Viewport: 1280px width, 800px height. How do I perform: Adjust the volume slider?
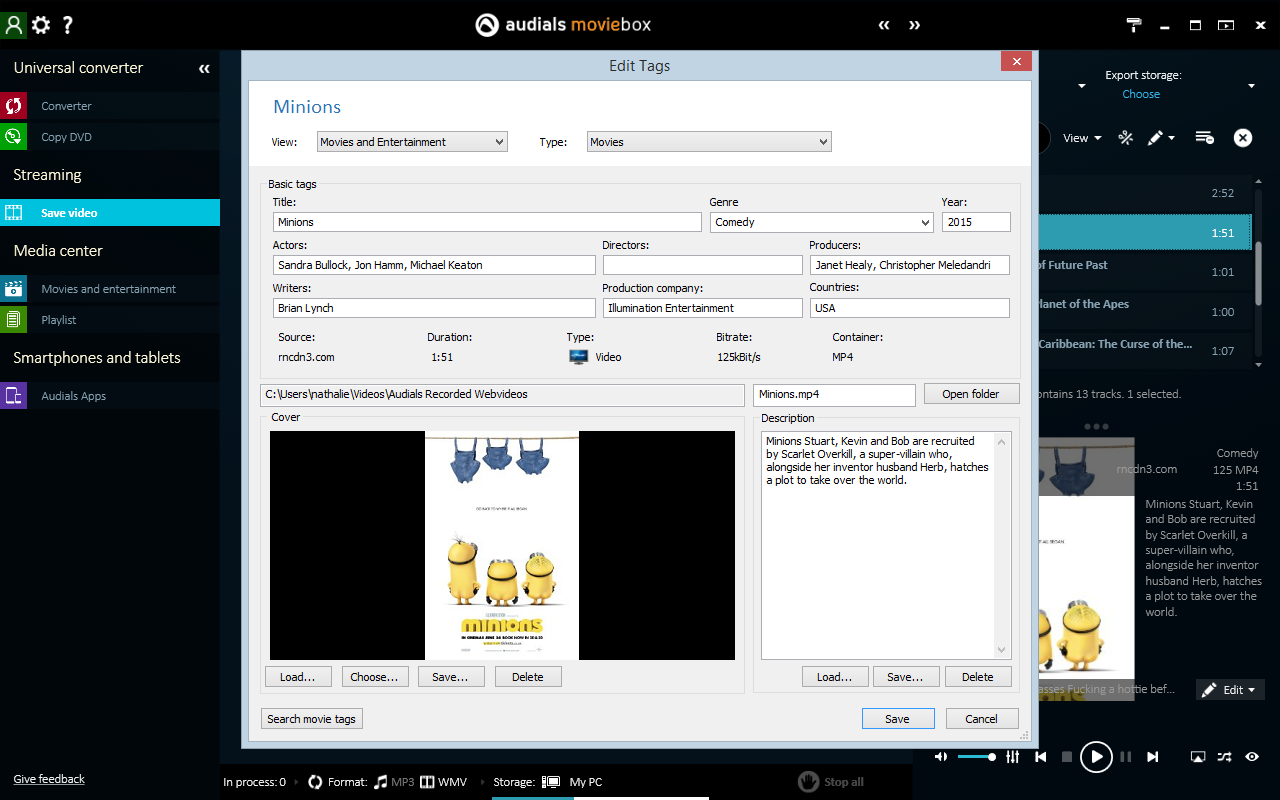pyautogui.click(x=976, y=757)
